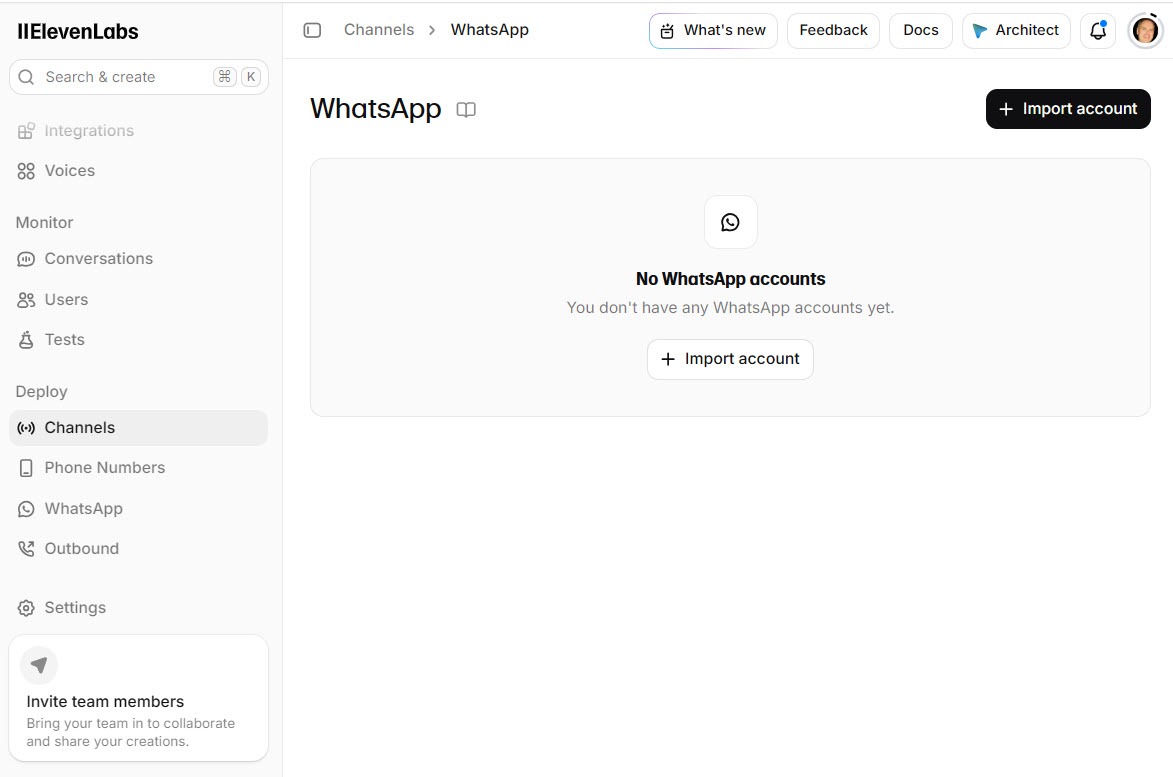Image resolution: width=1173 pixels, height=777 pixels.
Task: Open the Invite team members card
Action: tap(138, 698)
